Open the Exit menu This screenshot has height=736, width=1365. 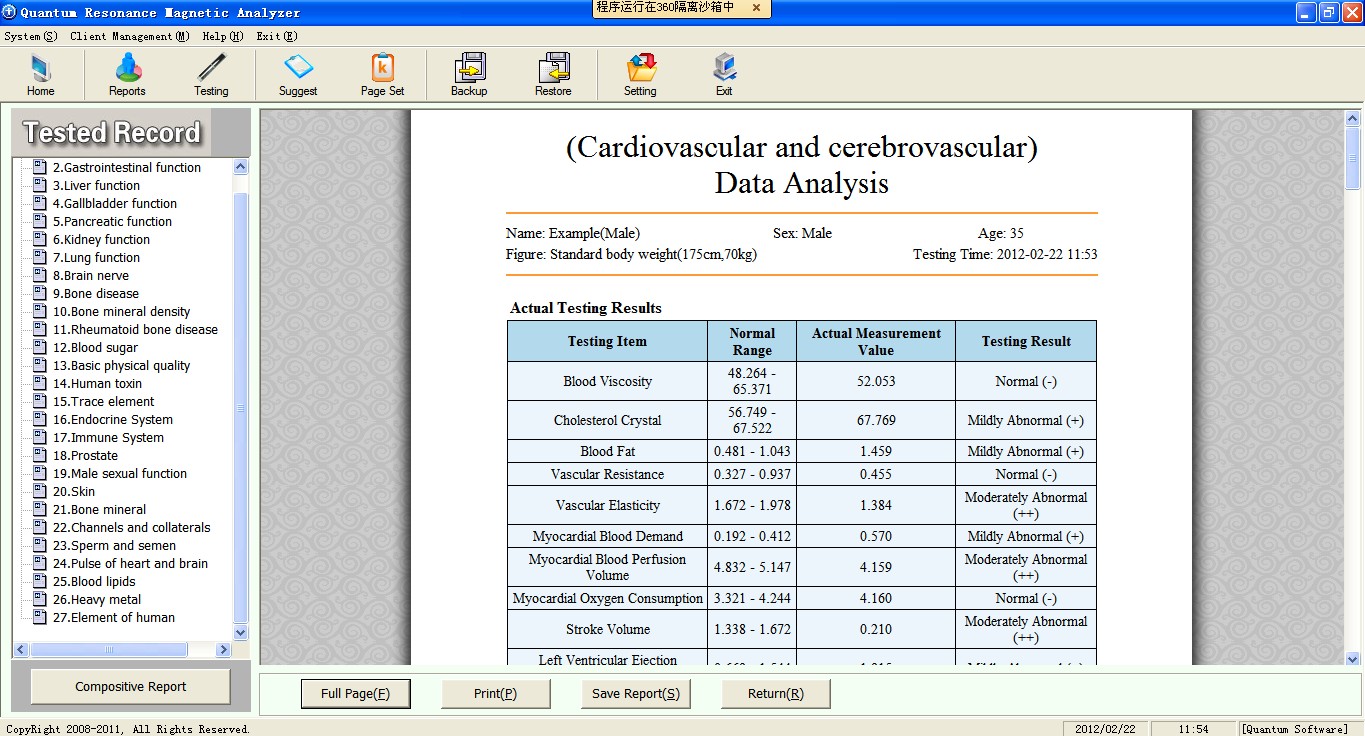pyautogui.click(x=277, y=36)
